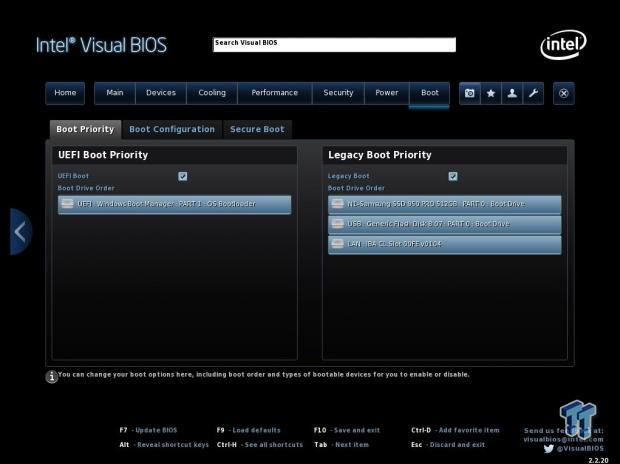Click the info icon beside help text
The image size is (620, 464).
click(x=52, y=377)
